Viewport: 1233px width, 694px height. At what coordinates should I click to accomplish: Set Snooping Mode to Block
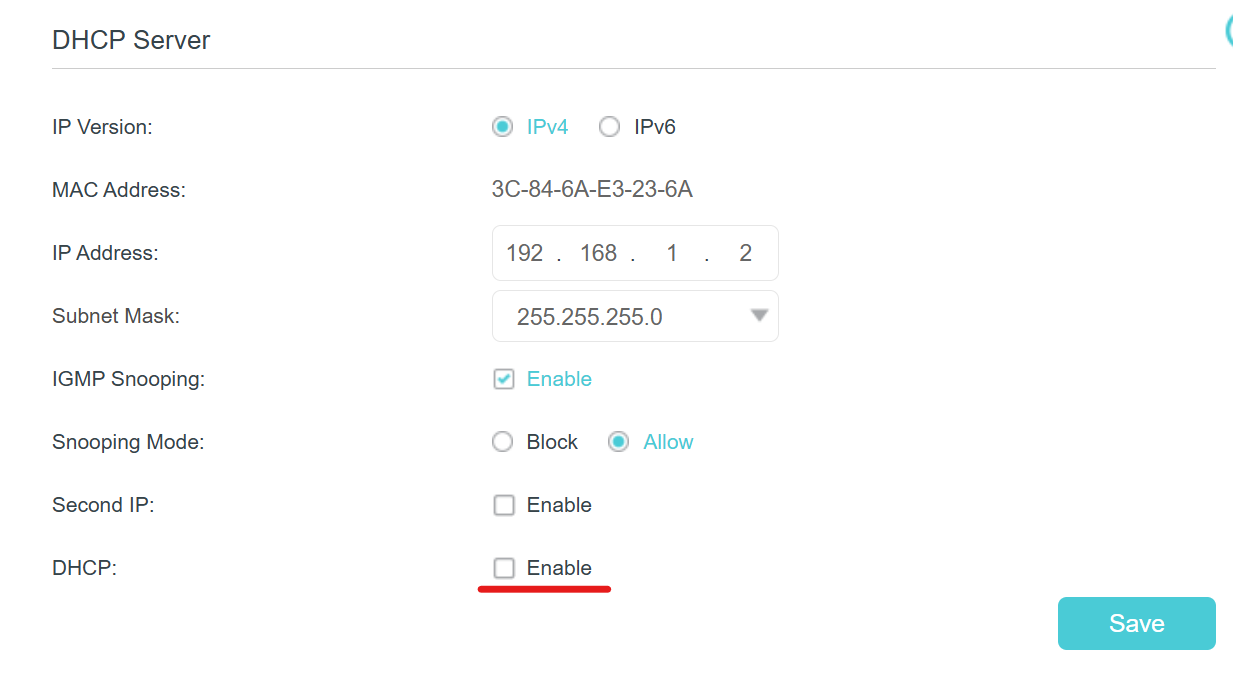click(x=503, y=442)
